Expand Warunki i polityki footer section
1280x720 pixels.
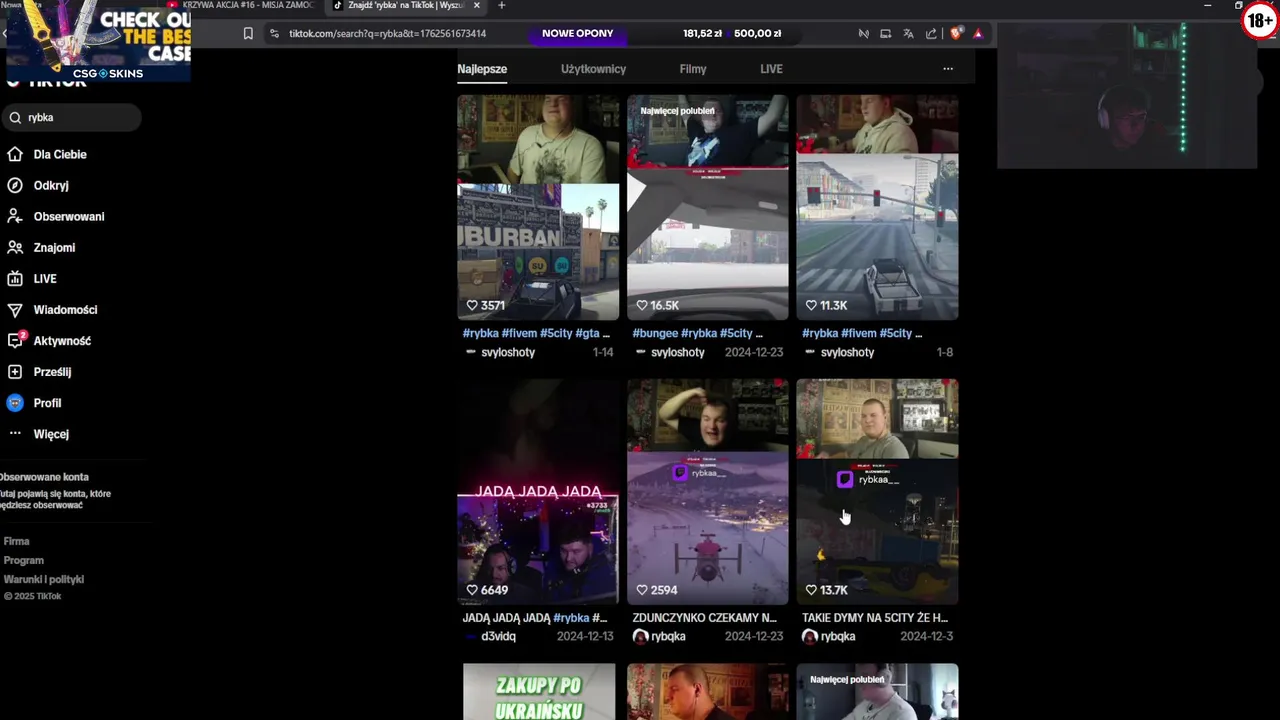44,579
